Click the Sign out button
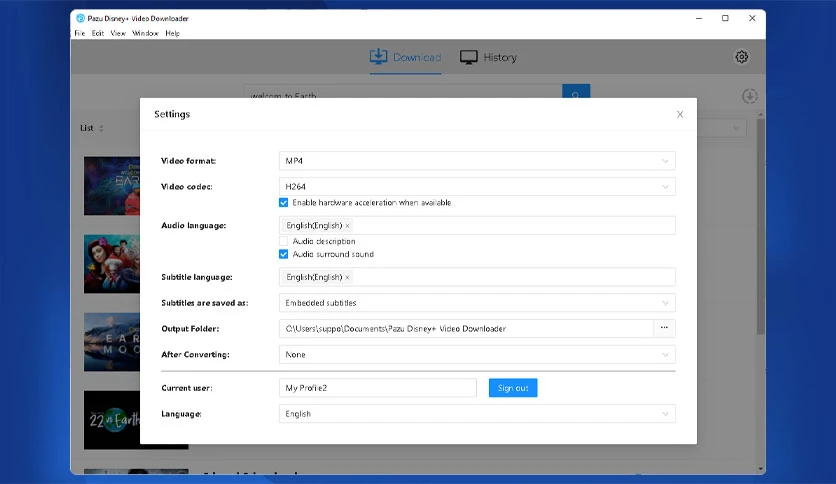 point(513,388)
